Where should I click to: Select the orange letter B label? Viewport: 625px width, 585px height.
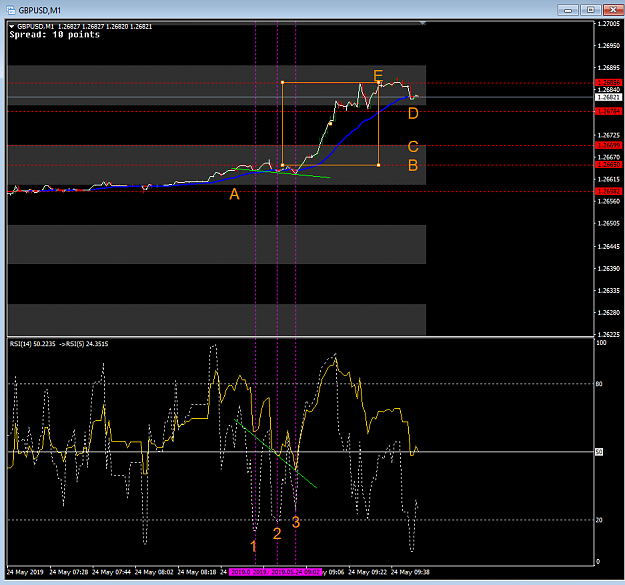click(x=413, y=165)
